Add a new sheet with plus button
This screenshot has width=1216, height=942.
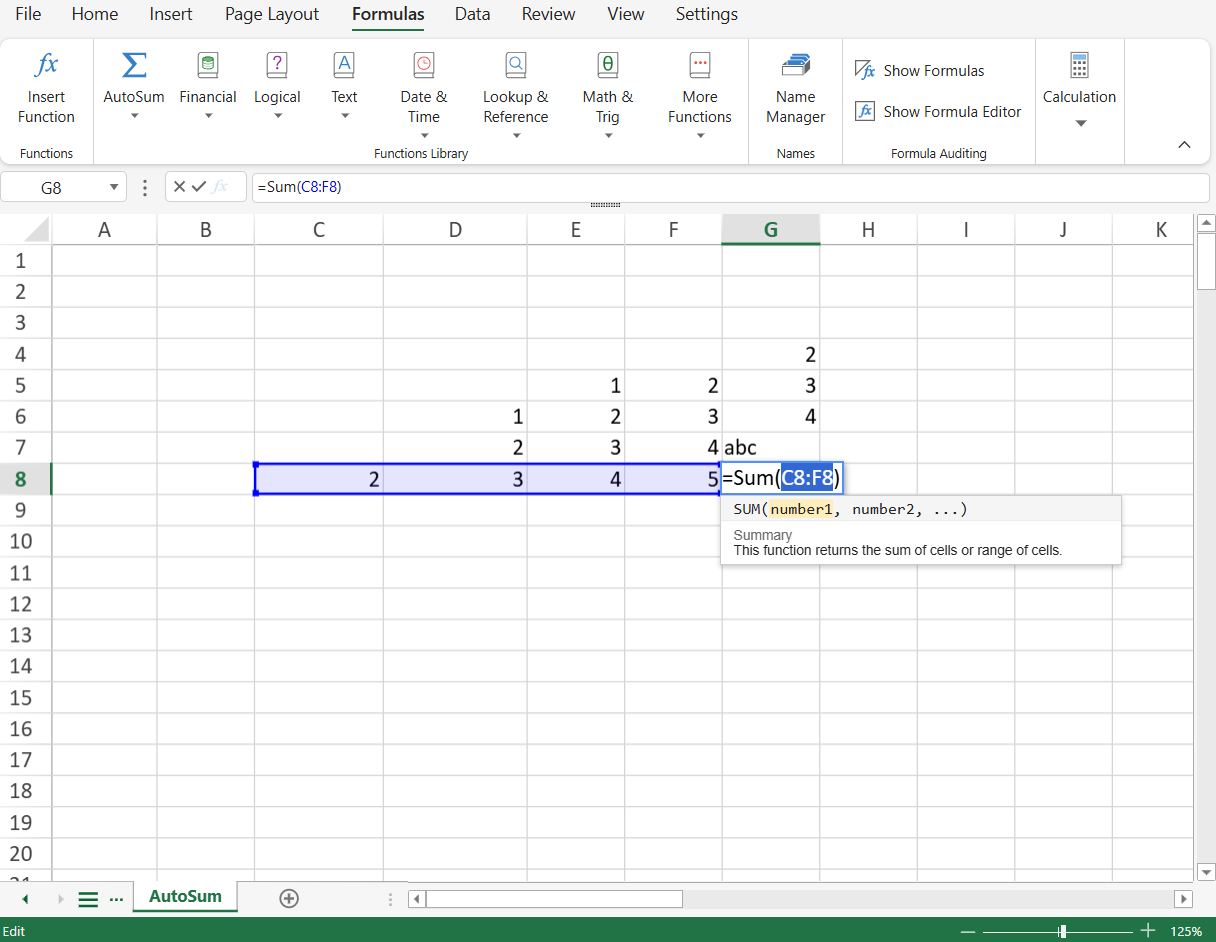pos(289,898)
